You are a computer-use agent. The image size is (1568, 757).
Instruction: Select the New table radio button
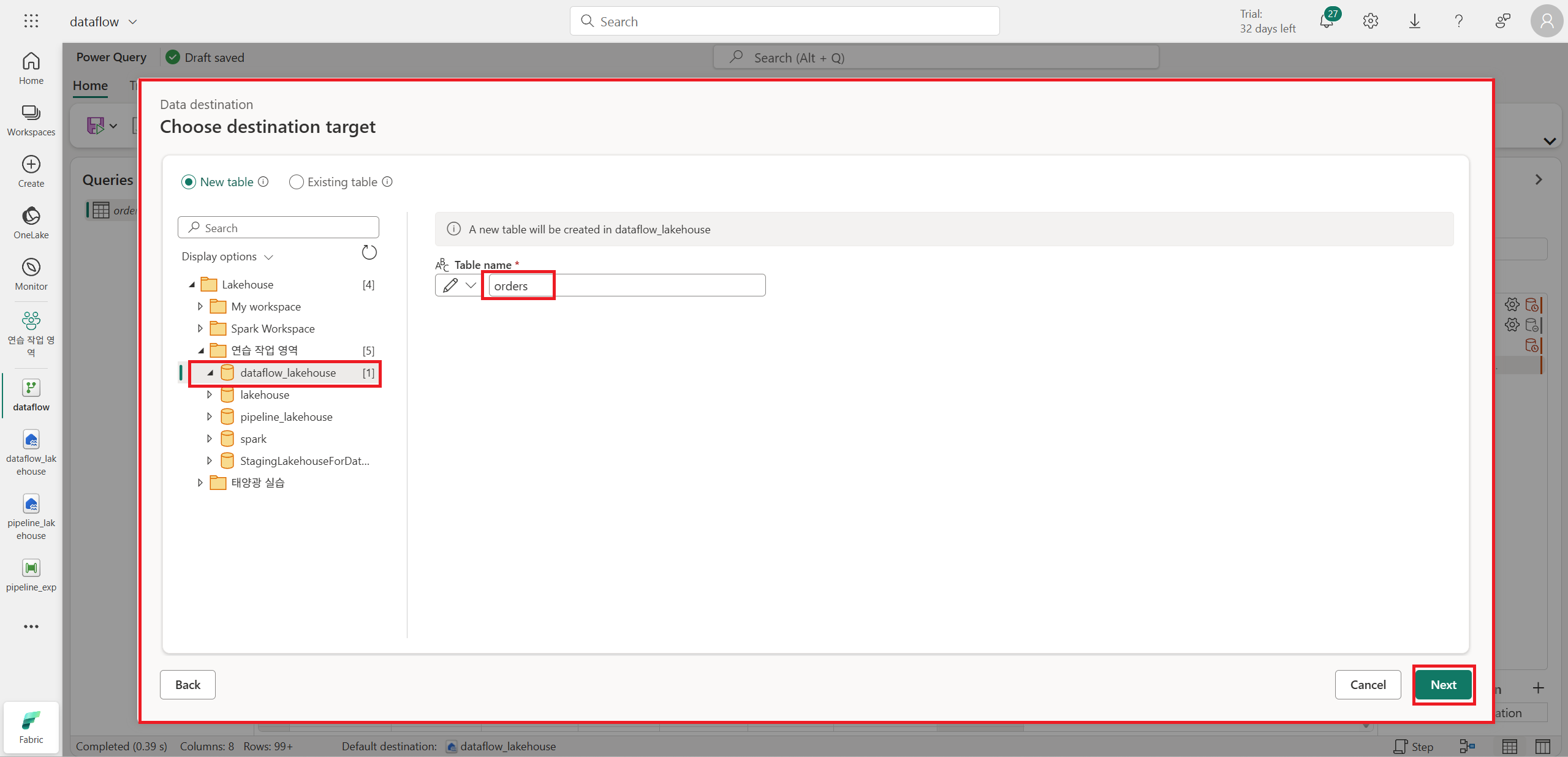[189, 182]
